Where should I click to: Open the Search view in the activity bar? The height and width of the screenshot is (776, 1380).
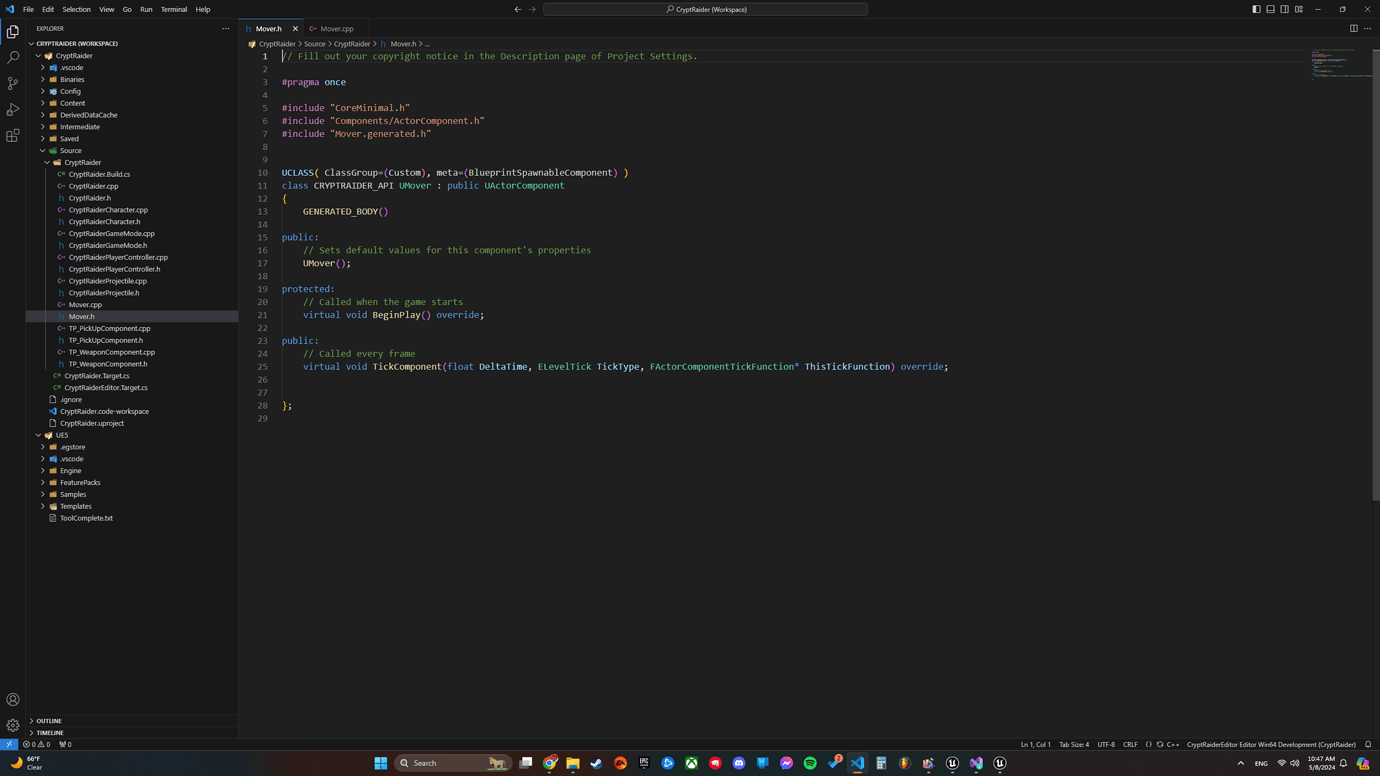[x=12, y=57]
